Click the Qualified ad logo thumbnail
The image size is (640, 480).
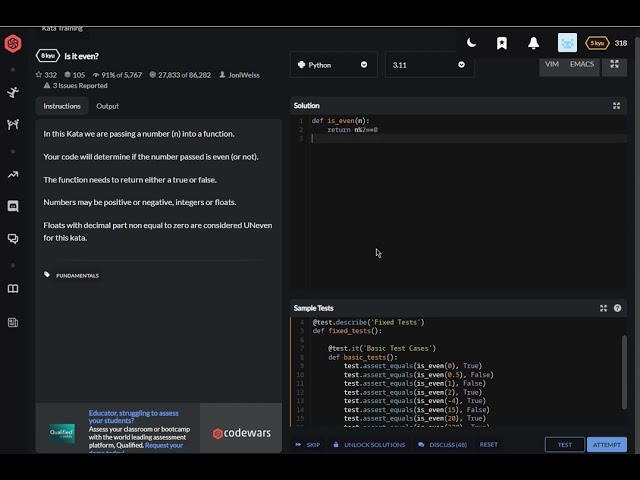tap(62, 433)
